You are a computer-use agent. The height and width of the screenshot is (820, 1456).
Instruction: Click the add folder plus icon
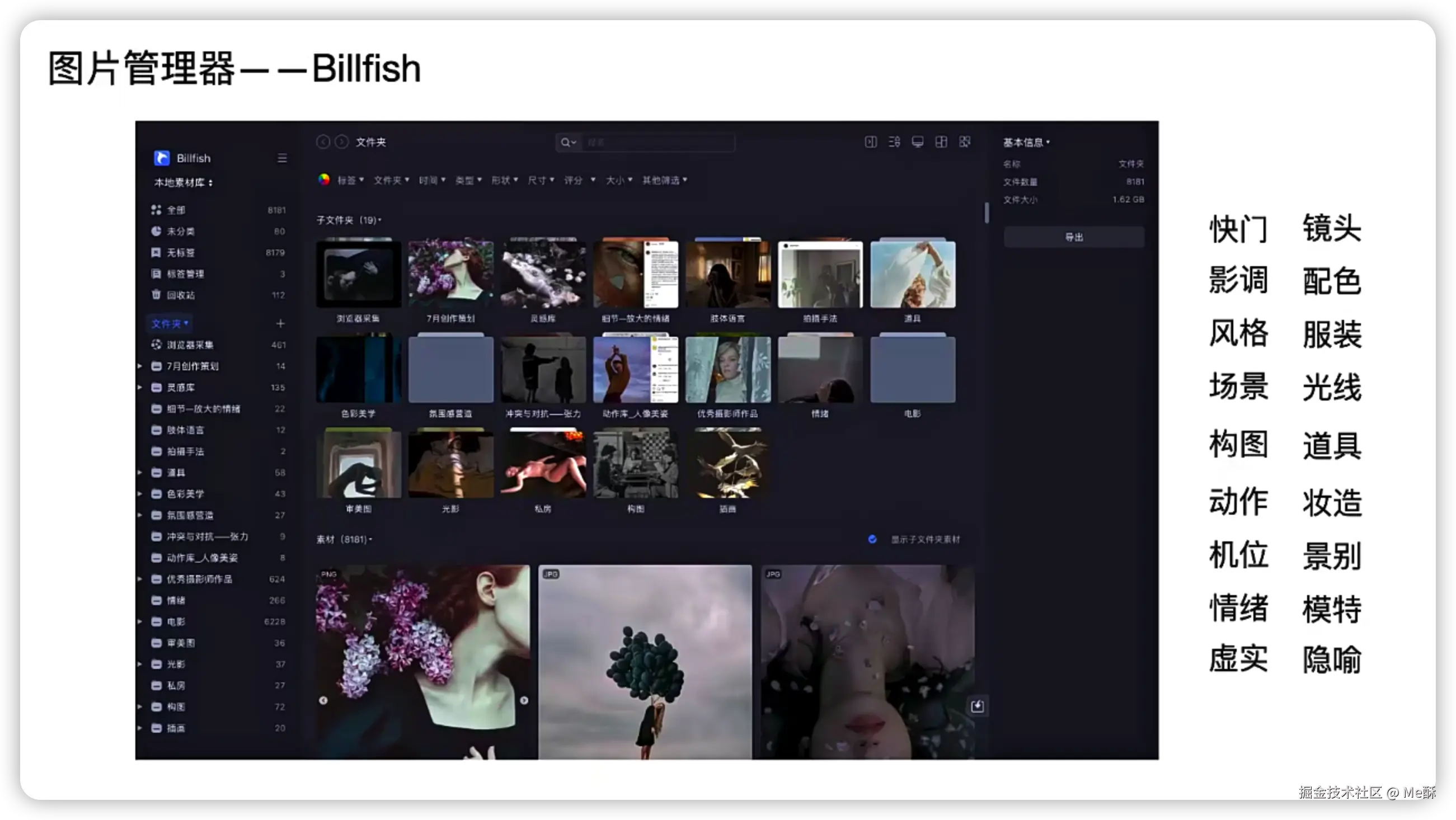tap(280, 324)
